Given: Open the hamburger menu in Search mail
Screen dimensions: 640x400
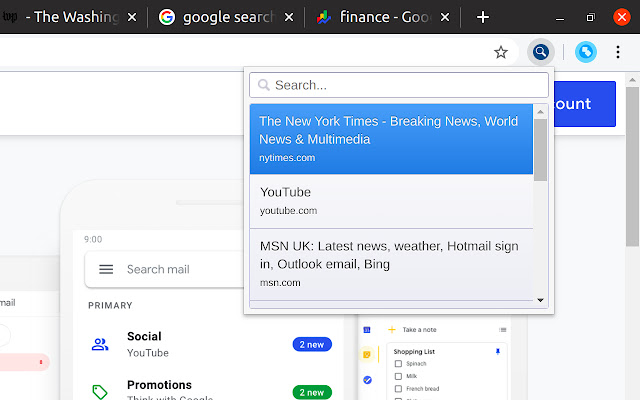Looking at the screenshot, I should coord(106,269).
